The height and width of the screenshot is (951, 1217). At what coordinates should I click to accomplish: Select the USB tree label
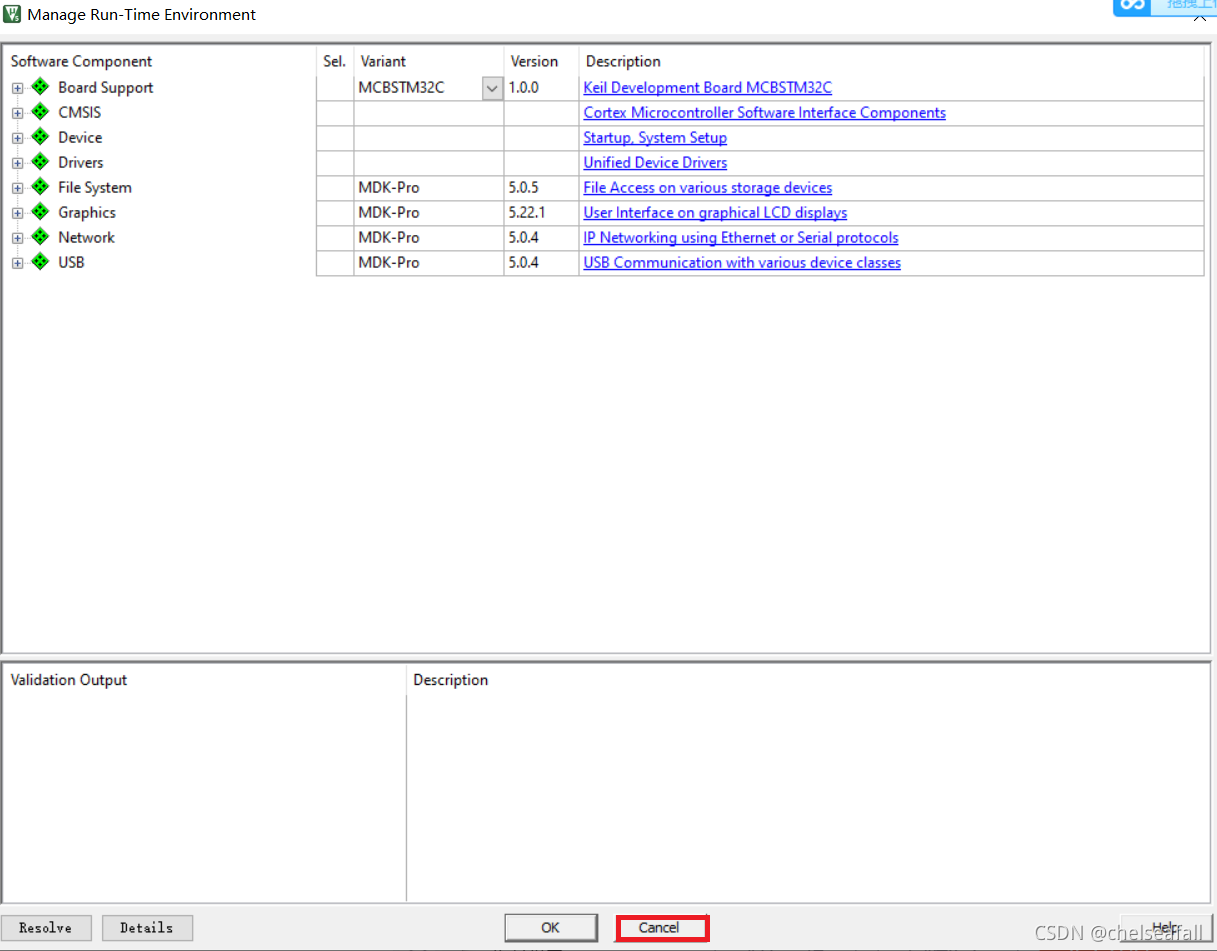71,263
